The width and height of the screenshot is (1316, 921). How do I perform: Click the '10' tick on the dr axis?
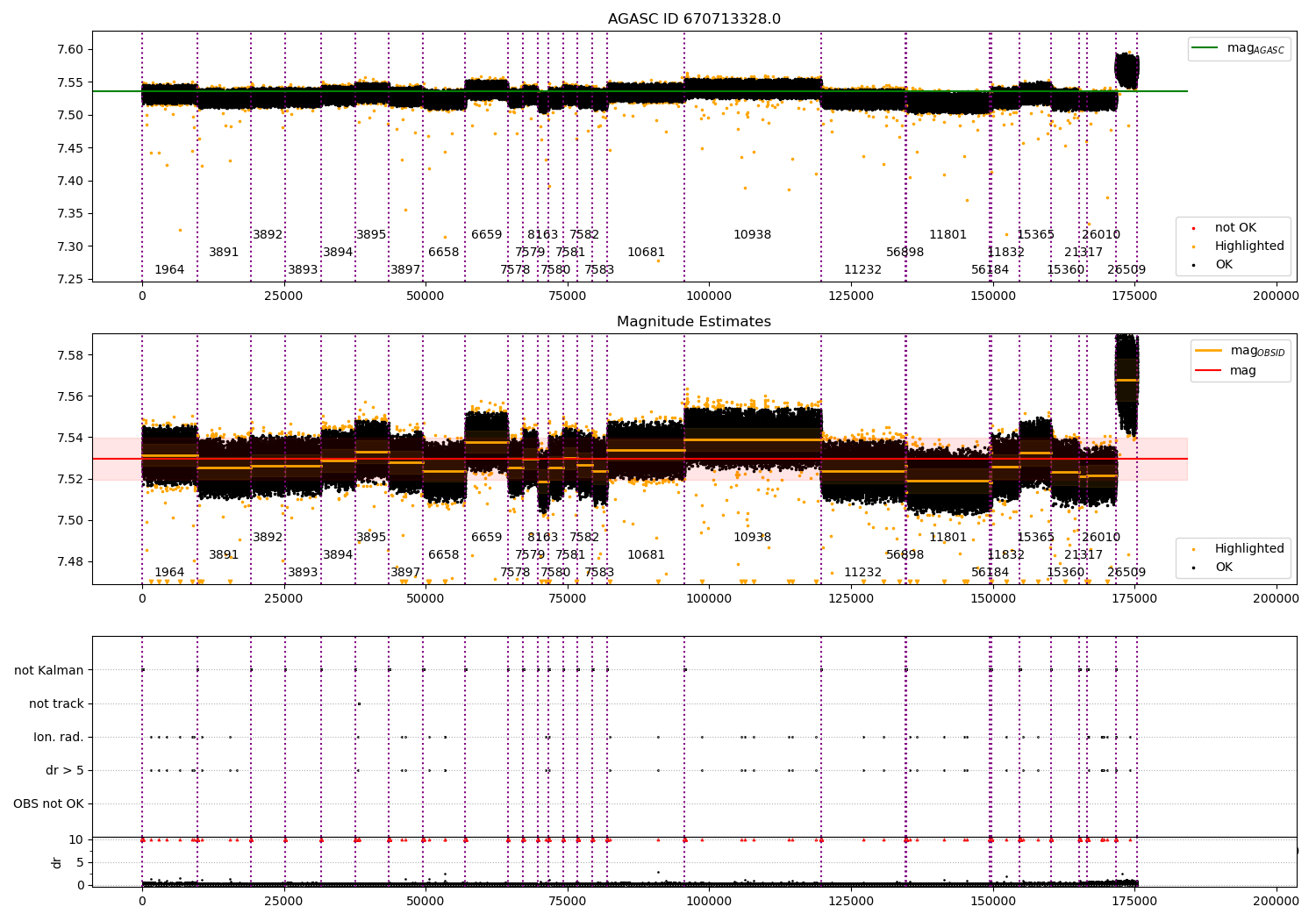click(76, 840)
